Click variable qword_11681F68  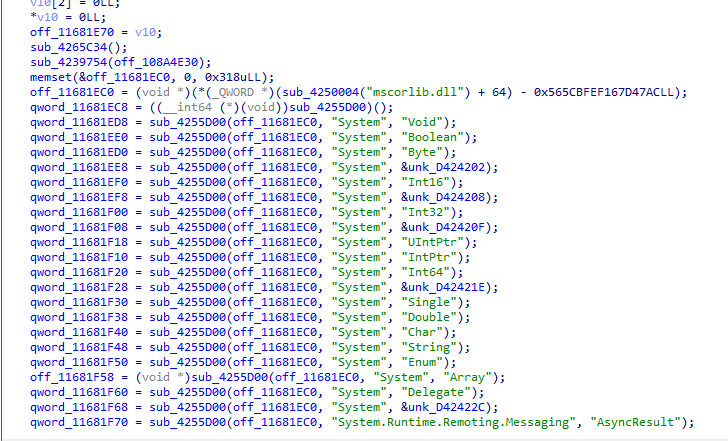79,407
